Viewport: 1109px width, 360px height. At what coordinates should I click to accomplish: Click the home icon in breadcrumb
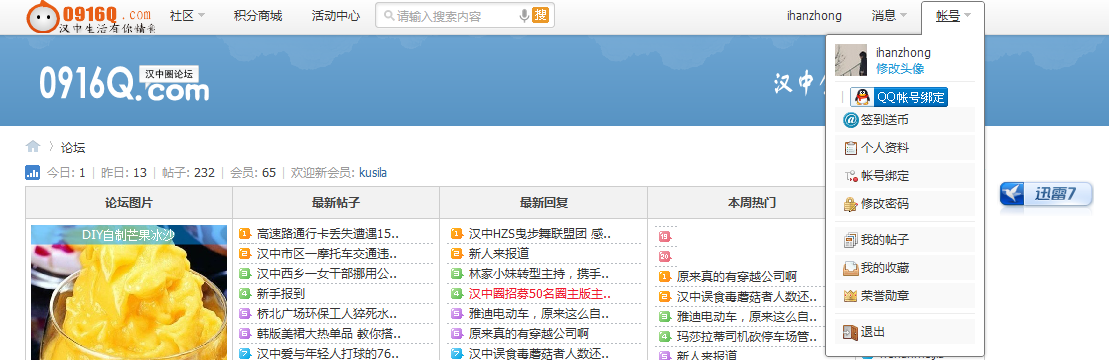tap(33, 146)
